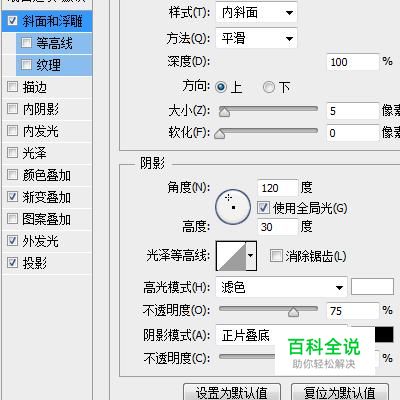Tick the 图案叠加 checkbox
This screenshot has height=400, width=400.
[x=12, y=219]
